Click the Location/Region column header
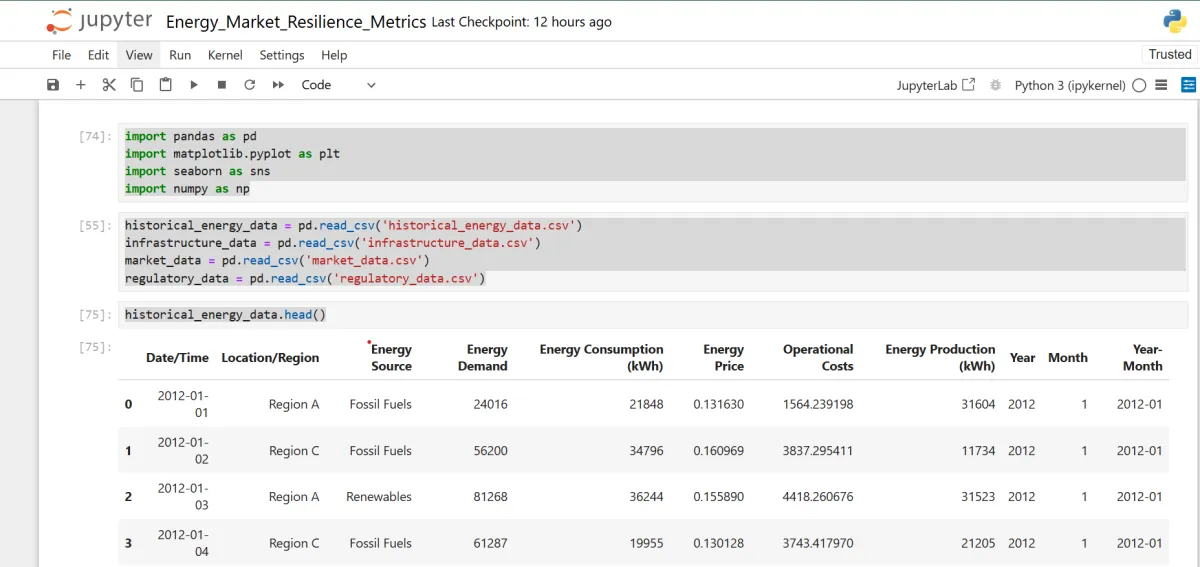This screenshot has height=567, width=1200. (270, 357)
